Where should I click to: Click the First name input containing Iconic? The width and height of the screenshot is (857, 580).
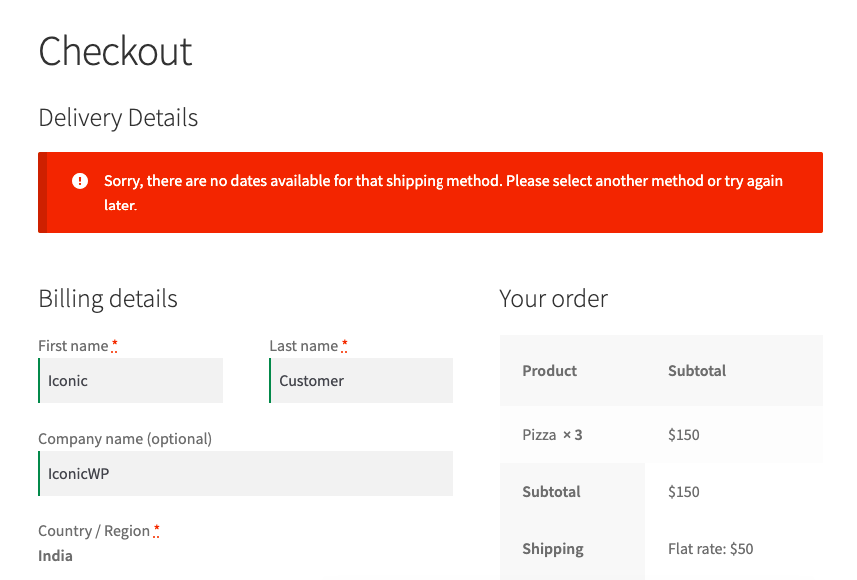[130, 380]
